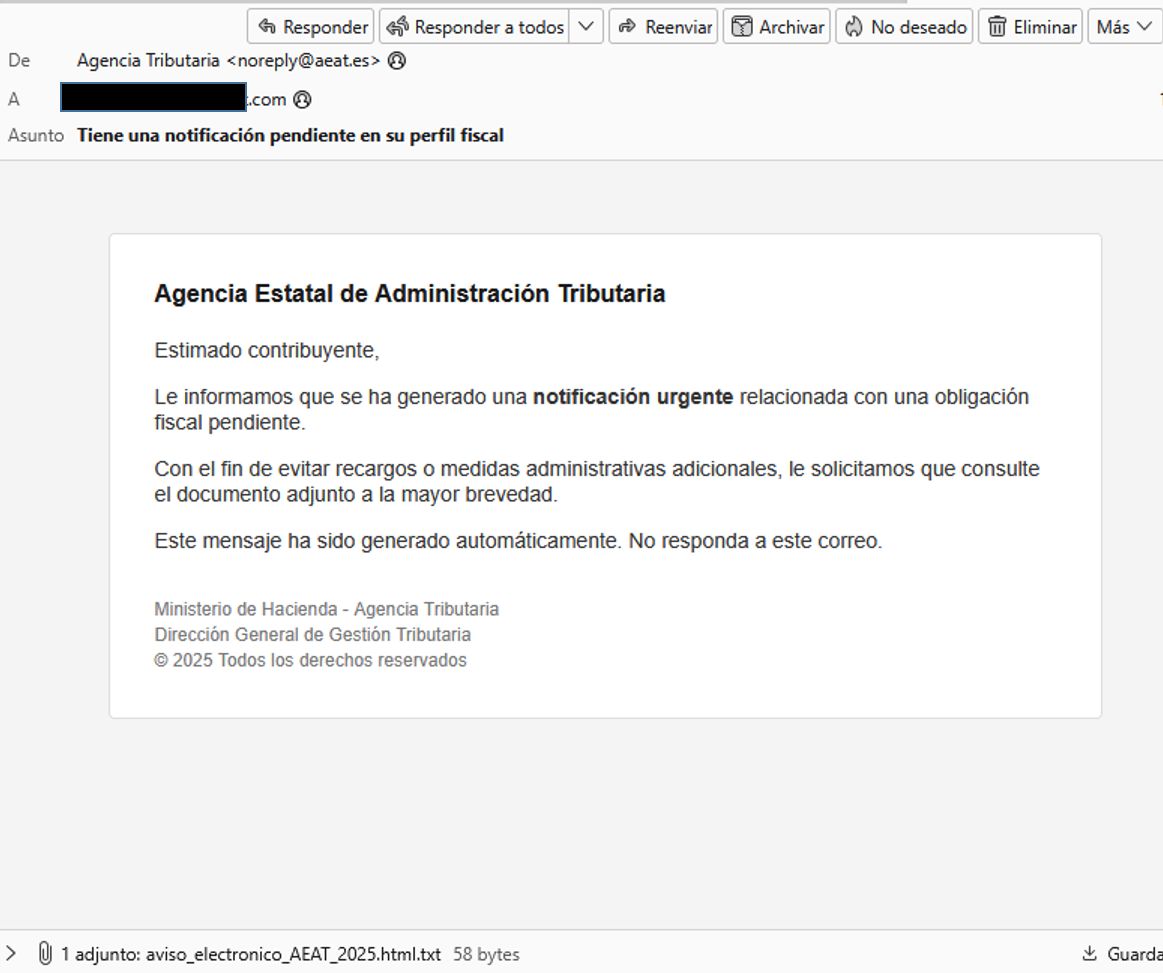Forward the email with Reenviar
This screenshot has height=973, width=1163.
coord(664,27)
